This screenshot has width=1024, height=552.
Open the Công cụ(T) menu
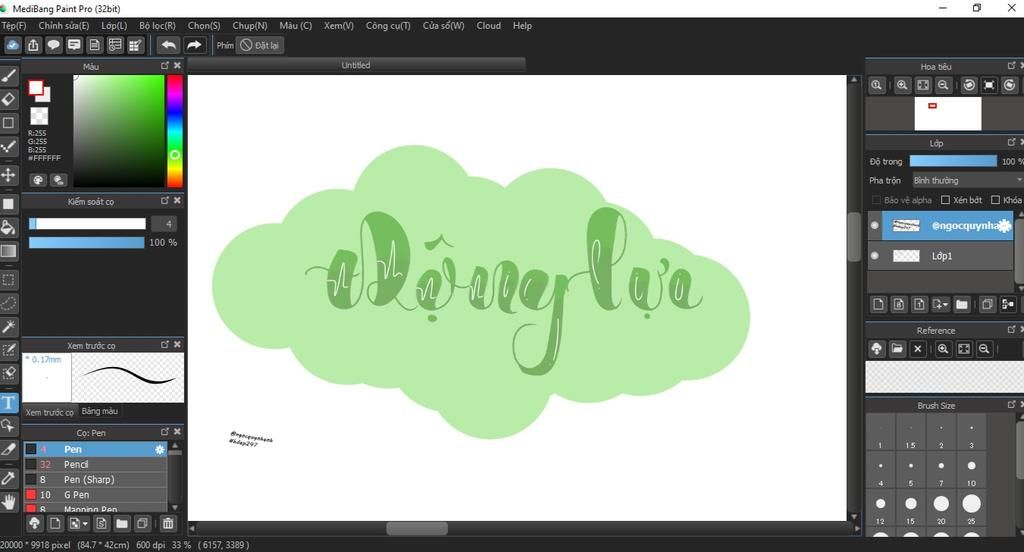click(x=388, y=25)
